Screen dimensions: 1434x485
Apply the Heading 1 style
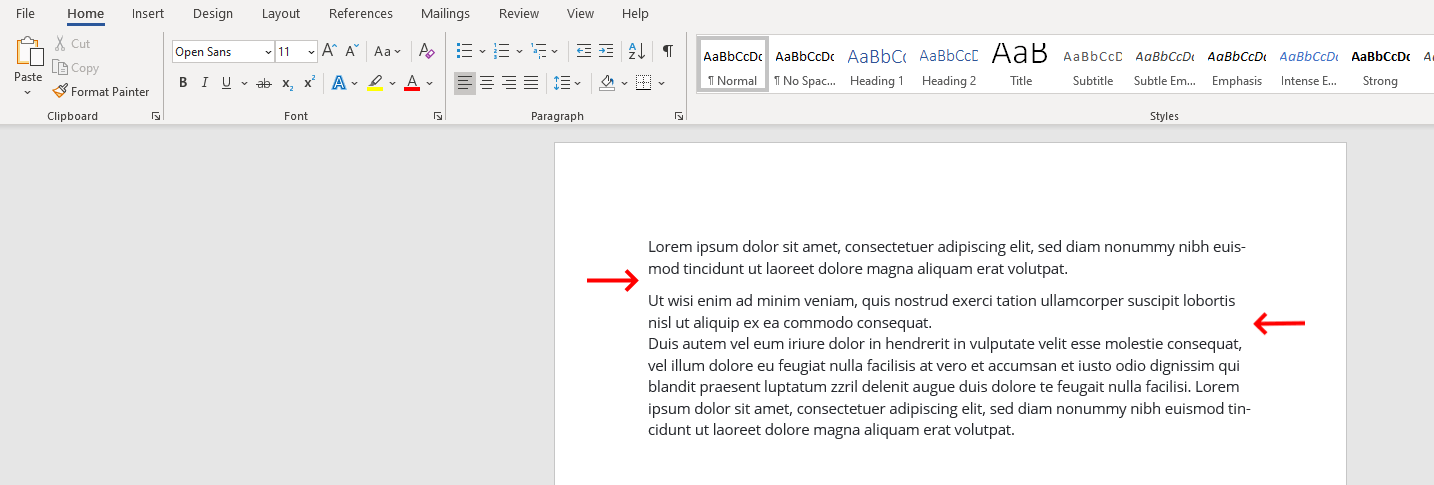[877, 68]
